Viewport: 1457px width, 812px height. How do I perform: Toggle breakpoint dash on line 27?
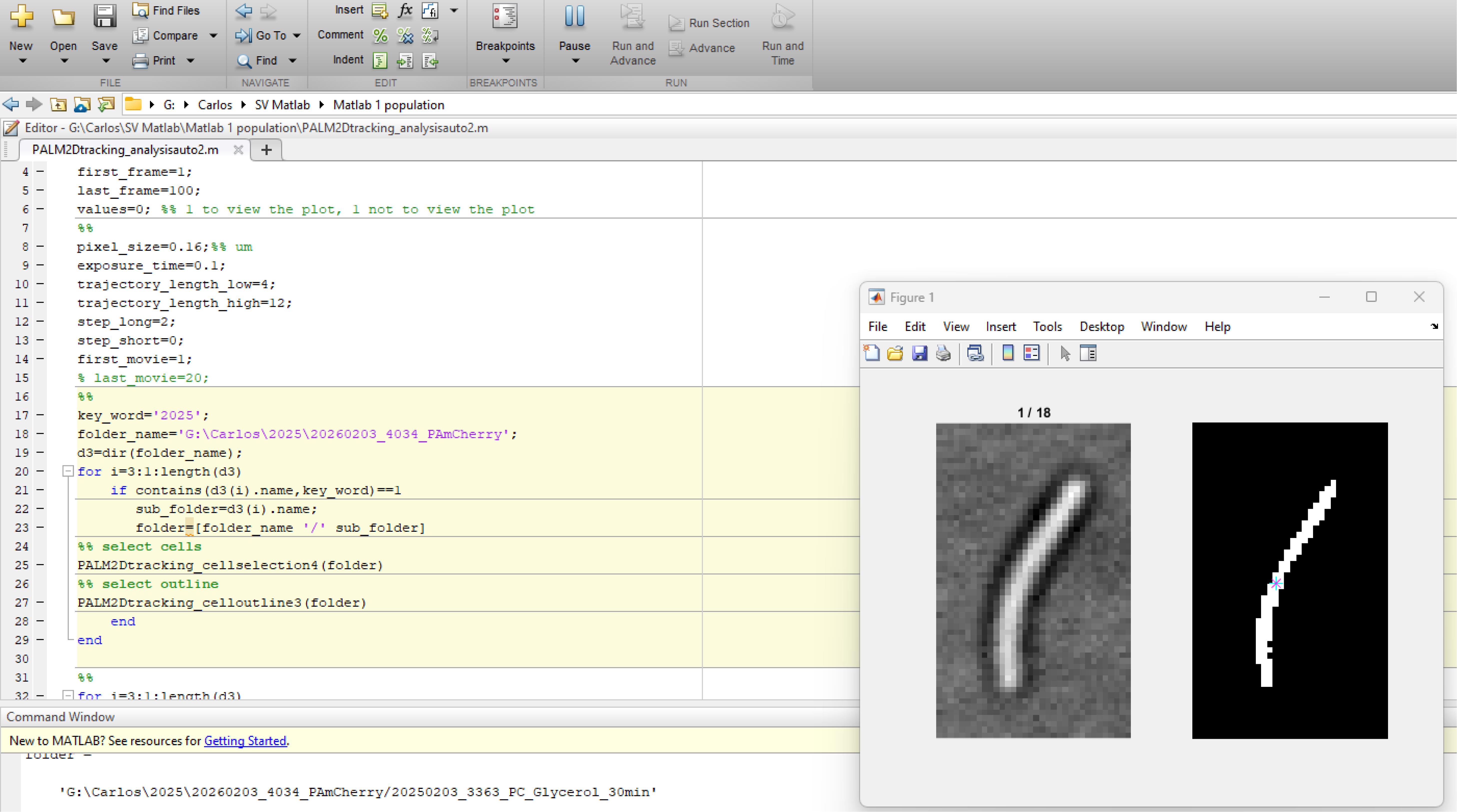[40, 602]
